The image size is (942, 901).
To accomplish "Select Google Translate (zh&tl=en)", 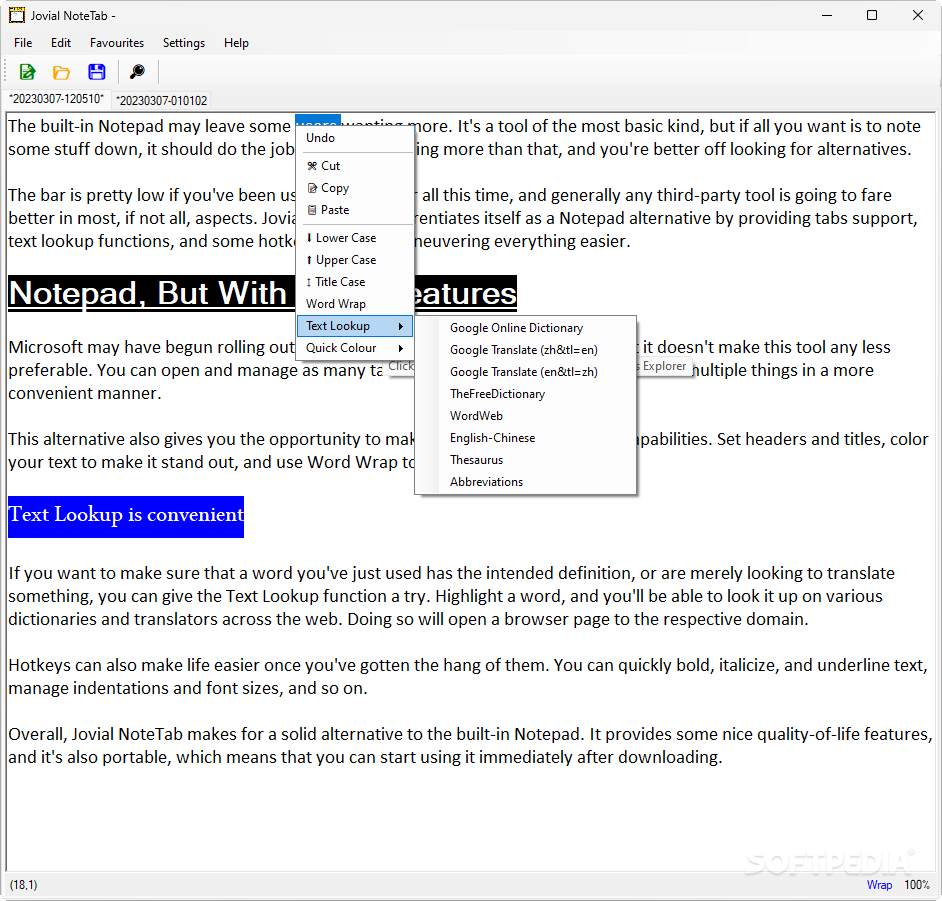I will (525, 350).
